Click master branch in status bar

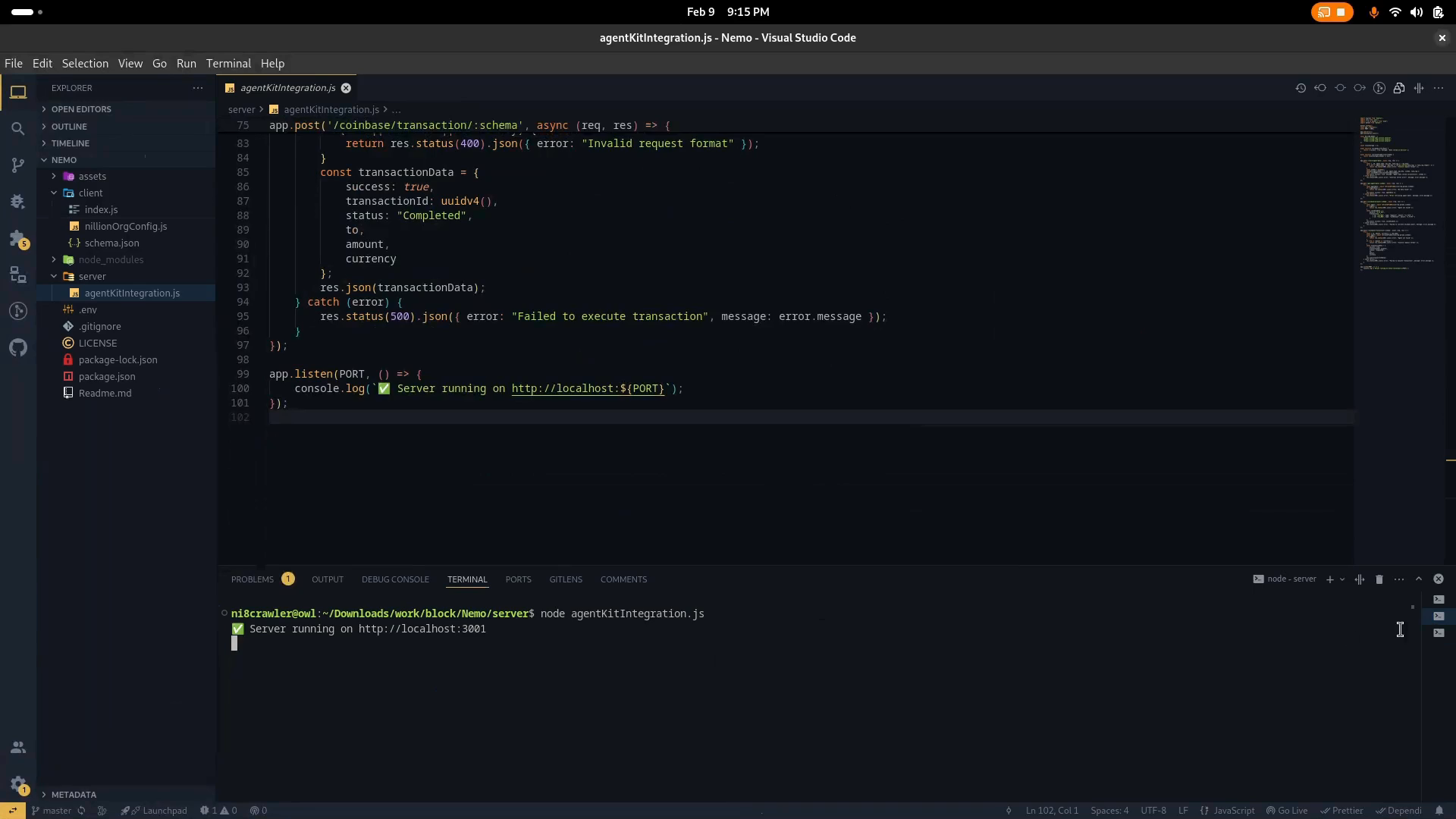point(57,811)
